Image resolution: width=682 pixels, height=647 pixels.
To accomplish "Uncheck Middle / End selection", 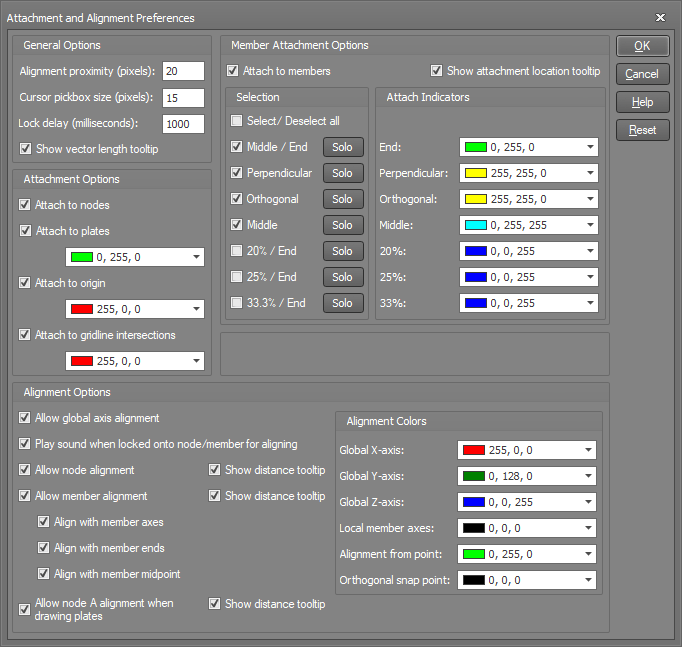I will tap(236, 147).
